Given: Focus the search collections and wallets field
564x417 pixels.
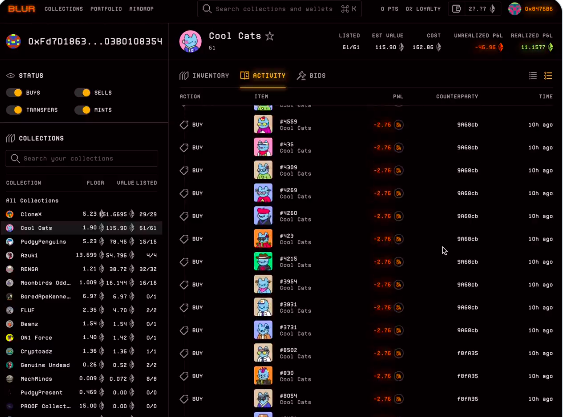Looking at the screenshot, I should [x=279, y=9].
